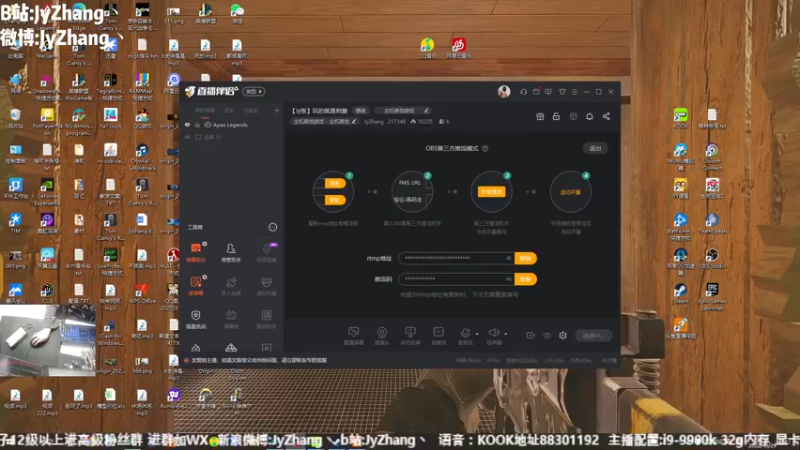This screenshot has width=800, height=450.
Task: Open NetEase Cloud Music desktop icon
Action: point(459,48)
